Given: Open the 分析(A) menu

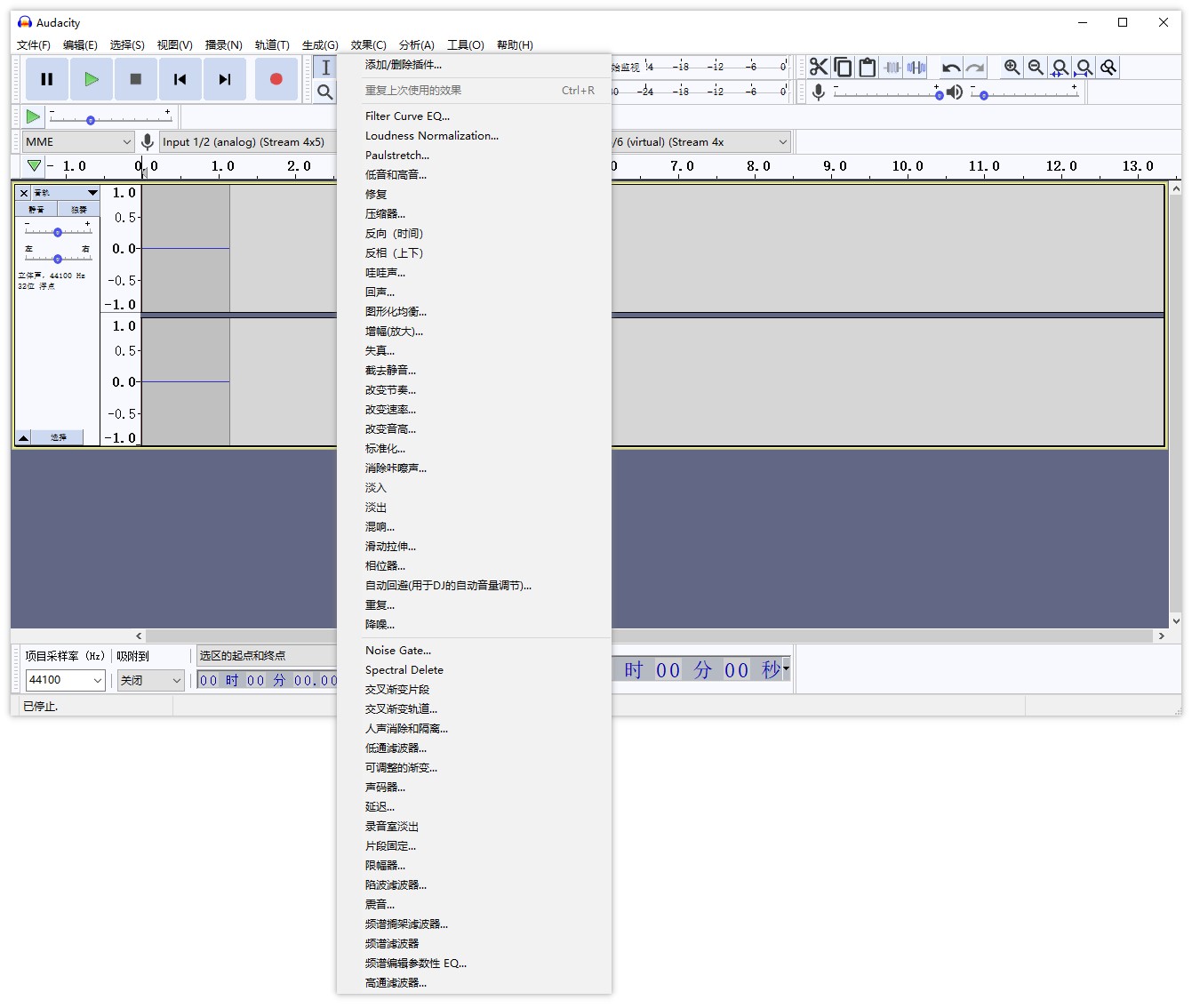Looking at the screenshot, I should click(x=417, y=44).
